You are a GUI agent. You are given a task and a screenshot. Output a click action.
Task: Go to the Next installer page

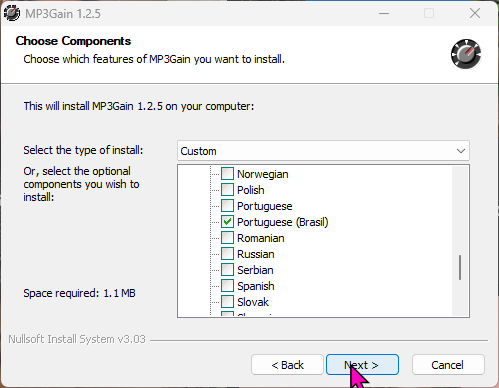click(362, 365)
